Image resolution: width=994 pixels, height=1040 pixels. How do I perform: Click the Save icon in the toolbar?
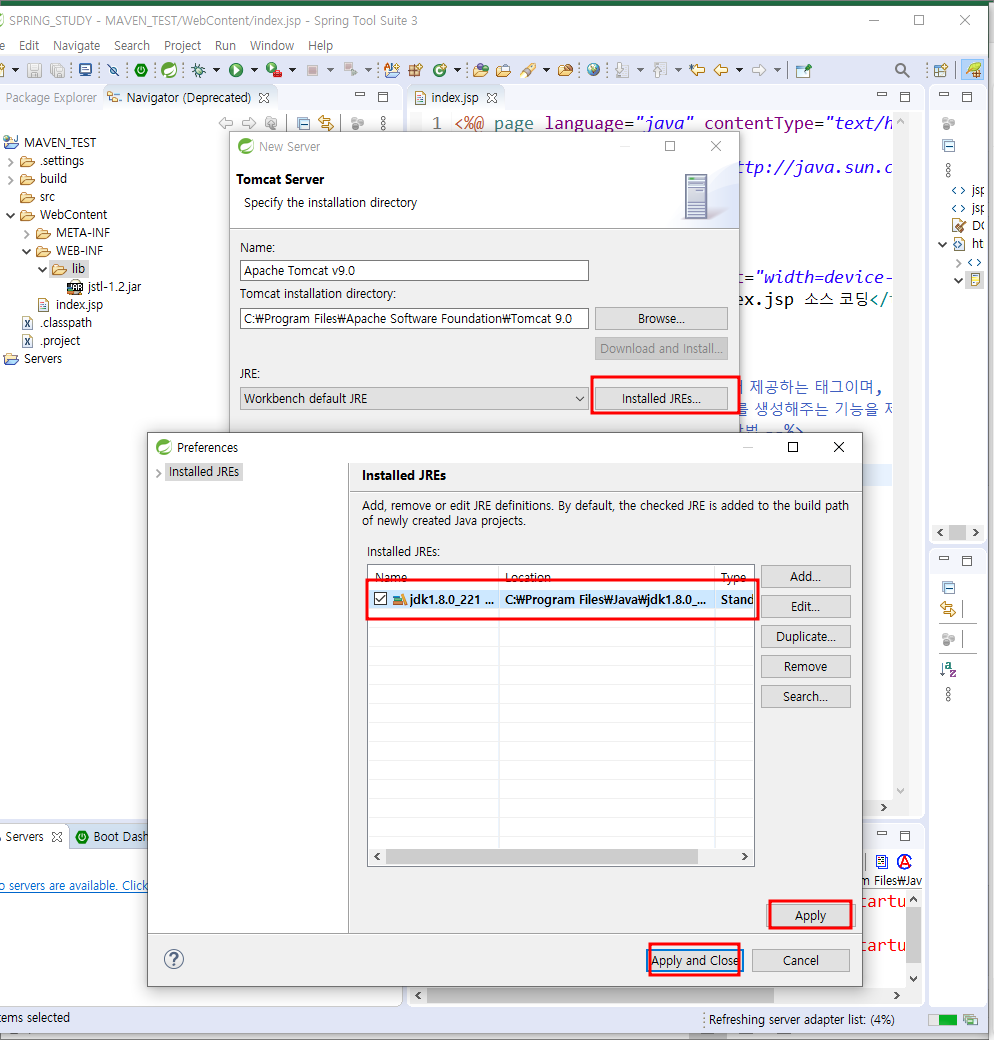[x=35, y=70]
